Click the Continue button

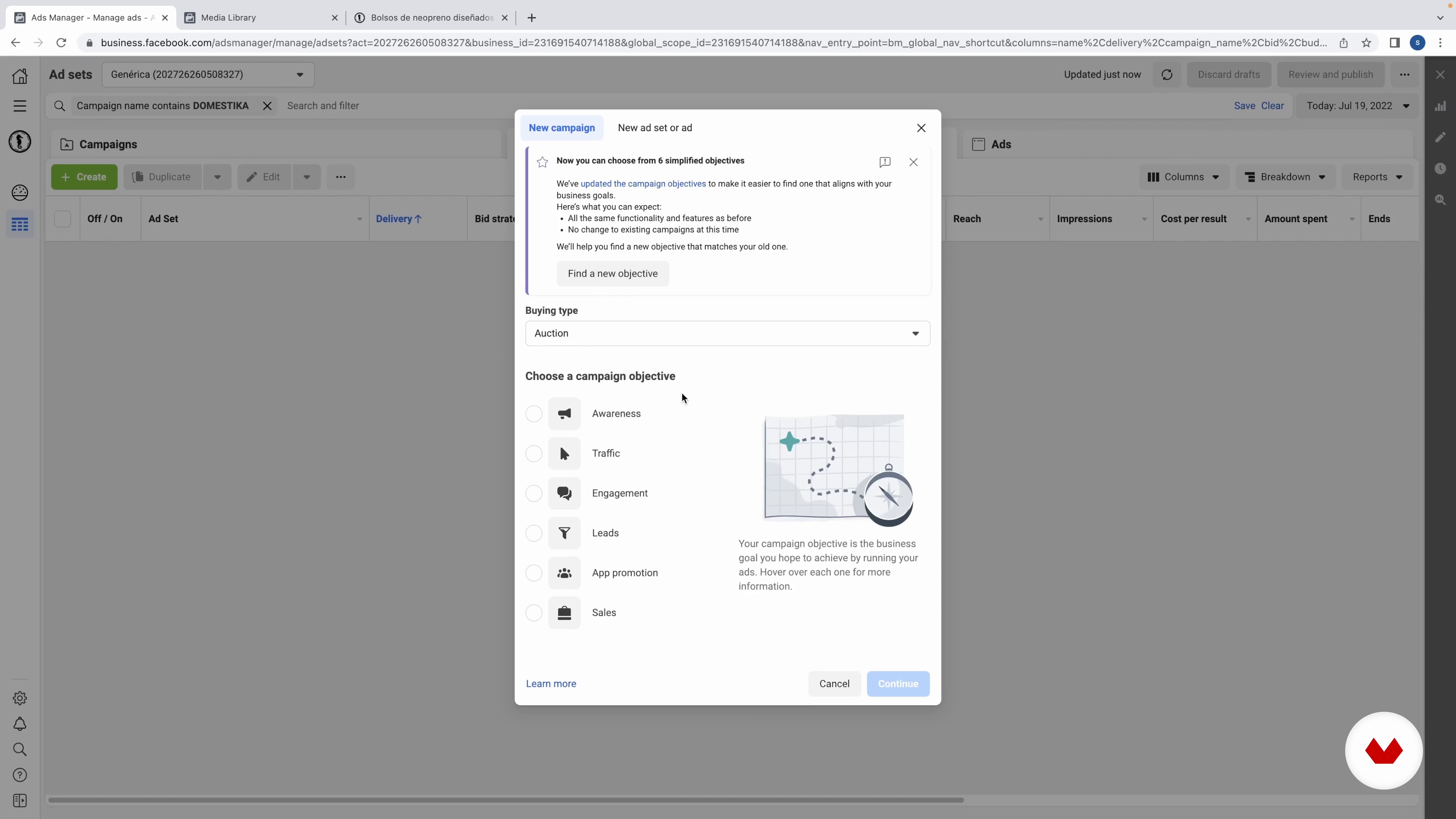click(x=898, y=684)
